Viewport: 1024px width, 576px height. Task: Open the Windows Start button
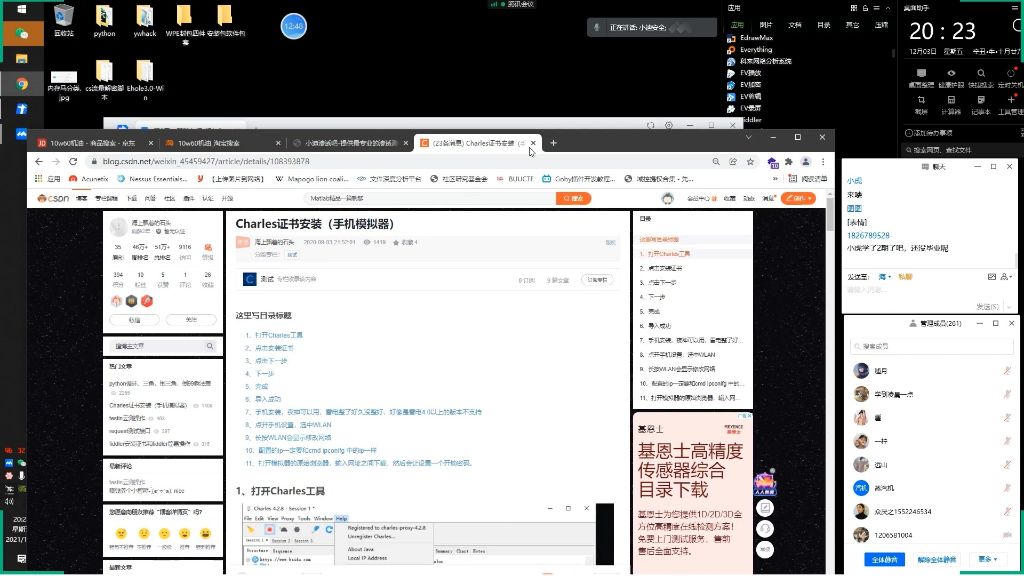click(22, 9)
